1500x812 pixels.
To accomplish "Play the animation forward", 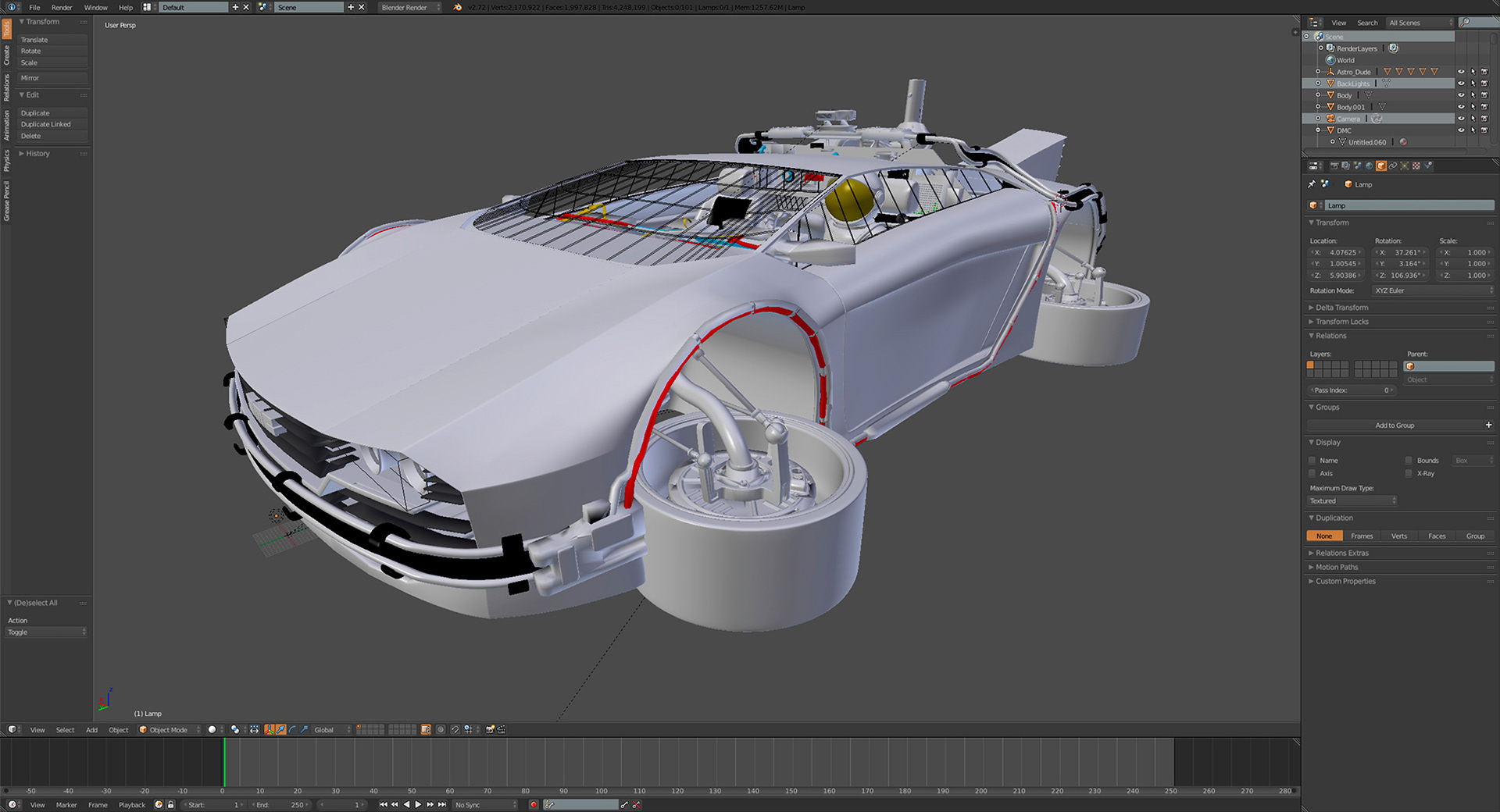I will (x=418, y=804).
